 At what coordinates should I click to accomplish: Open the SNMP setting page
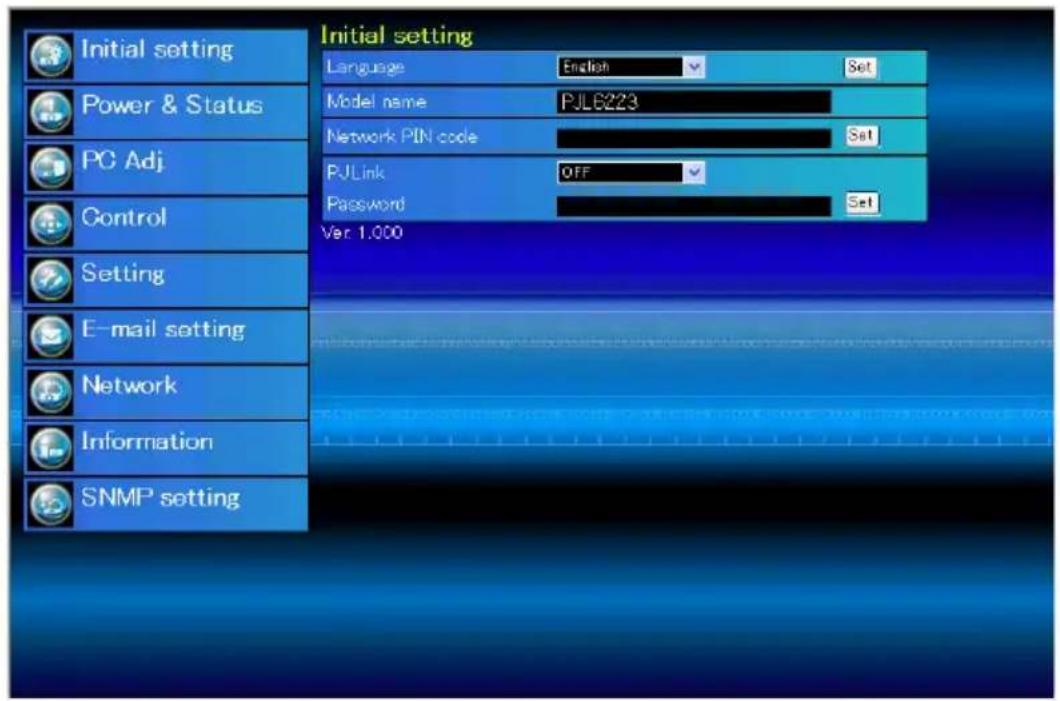click(166, 504)
